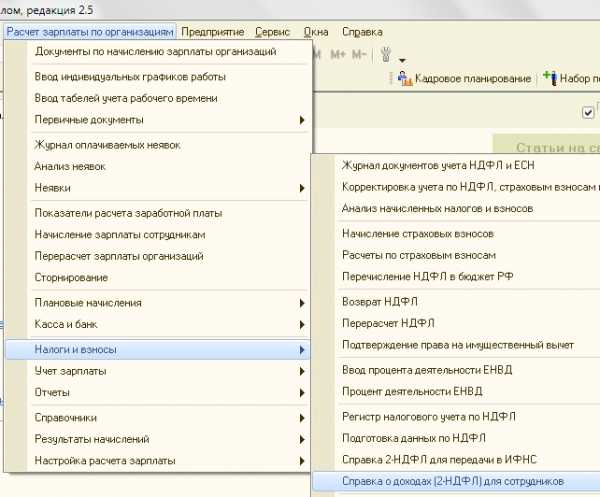Click the M- calculator memory icon
This screenshot has width=600, height=497.
pos(359,53)
